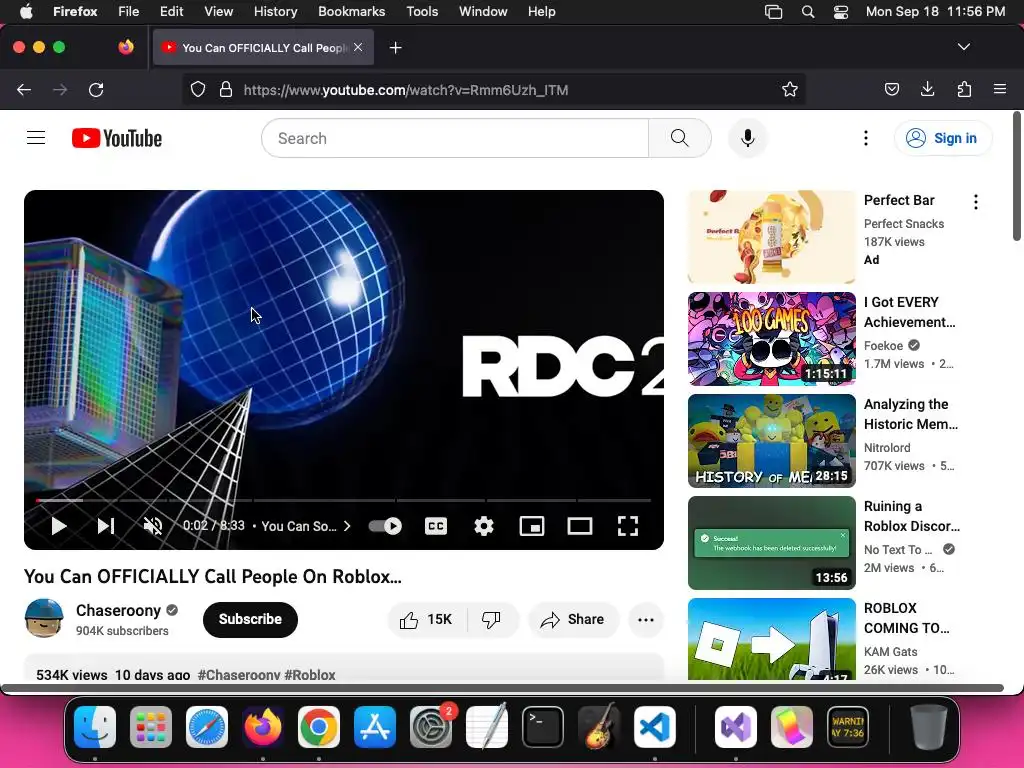Search with voice microphone
This screenshot has height=768, width=1024.
[x=748, y=138]
